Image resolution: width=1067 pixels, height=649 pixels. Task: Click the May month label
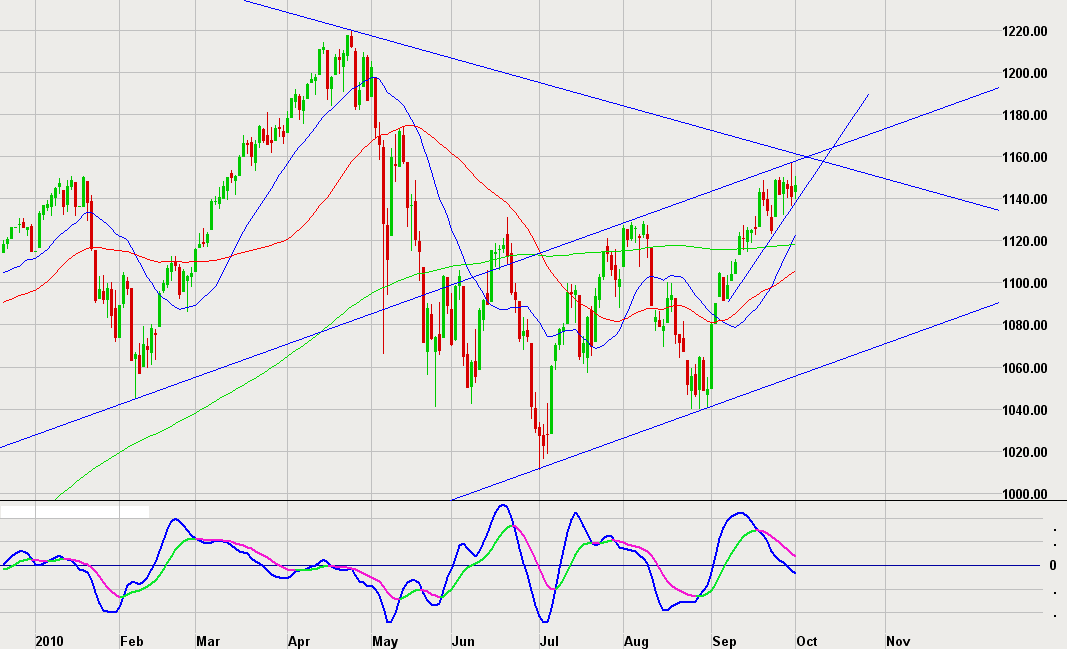[x=385, y=640]
